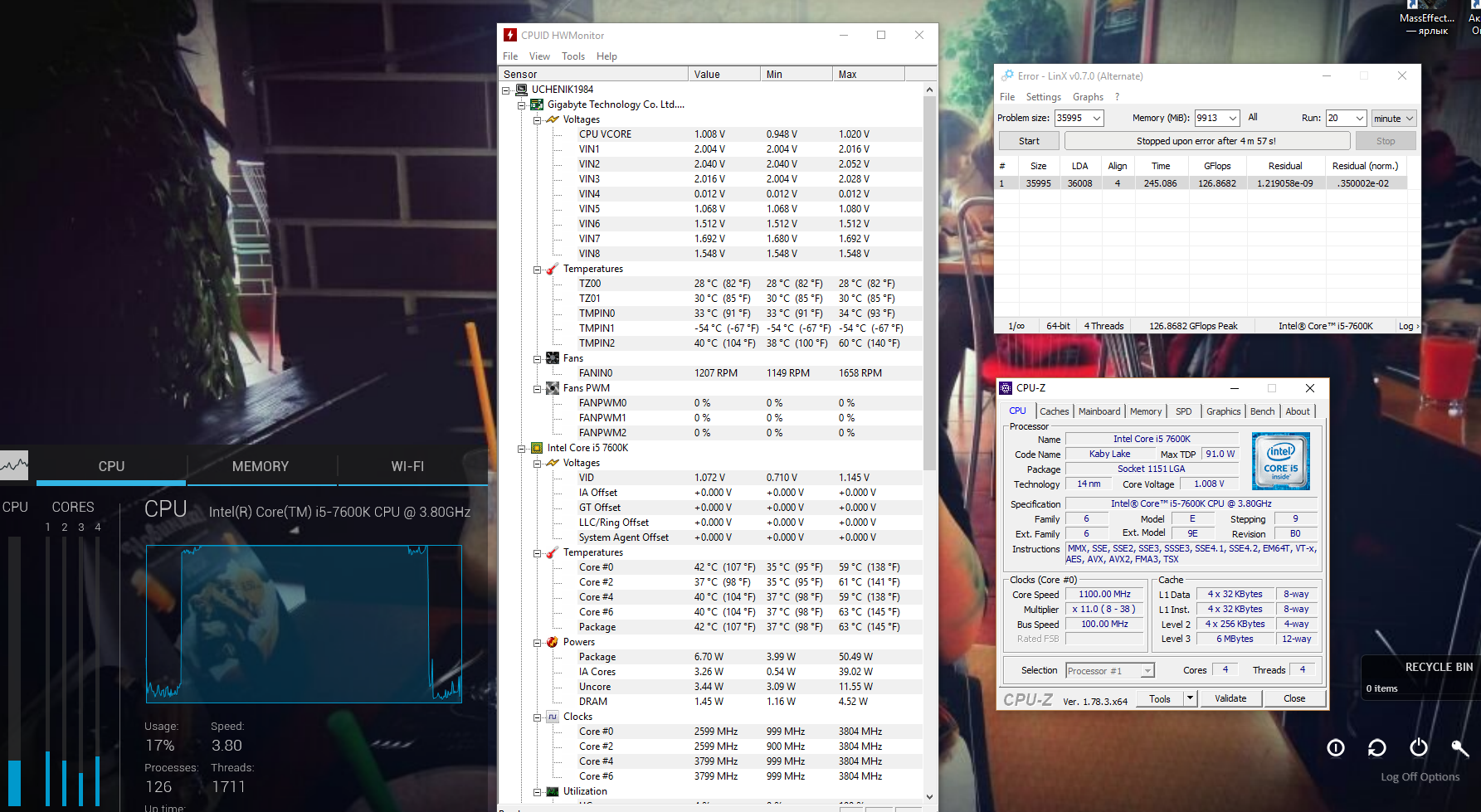The image size is (1481, 812).
Task: Collapse the UCHENIK1984 root node
Action: click(x=506, y=90)
